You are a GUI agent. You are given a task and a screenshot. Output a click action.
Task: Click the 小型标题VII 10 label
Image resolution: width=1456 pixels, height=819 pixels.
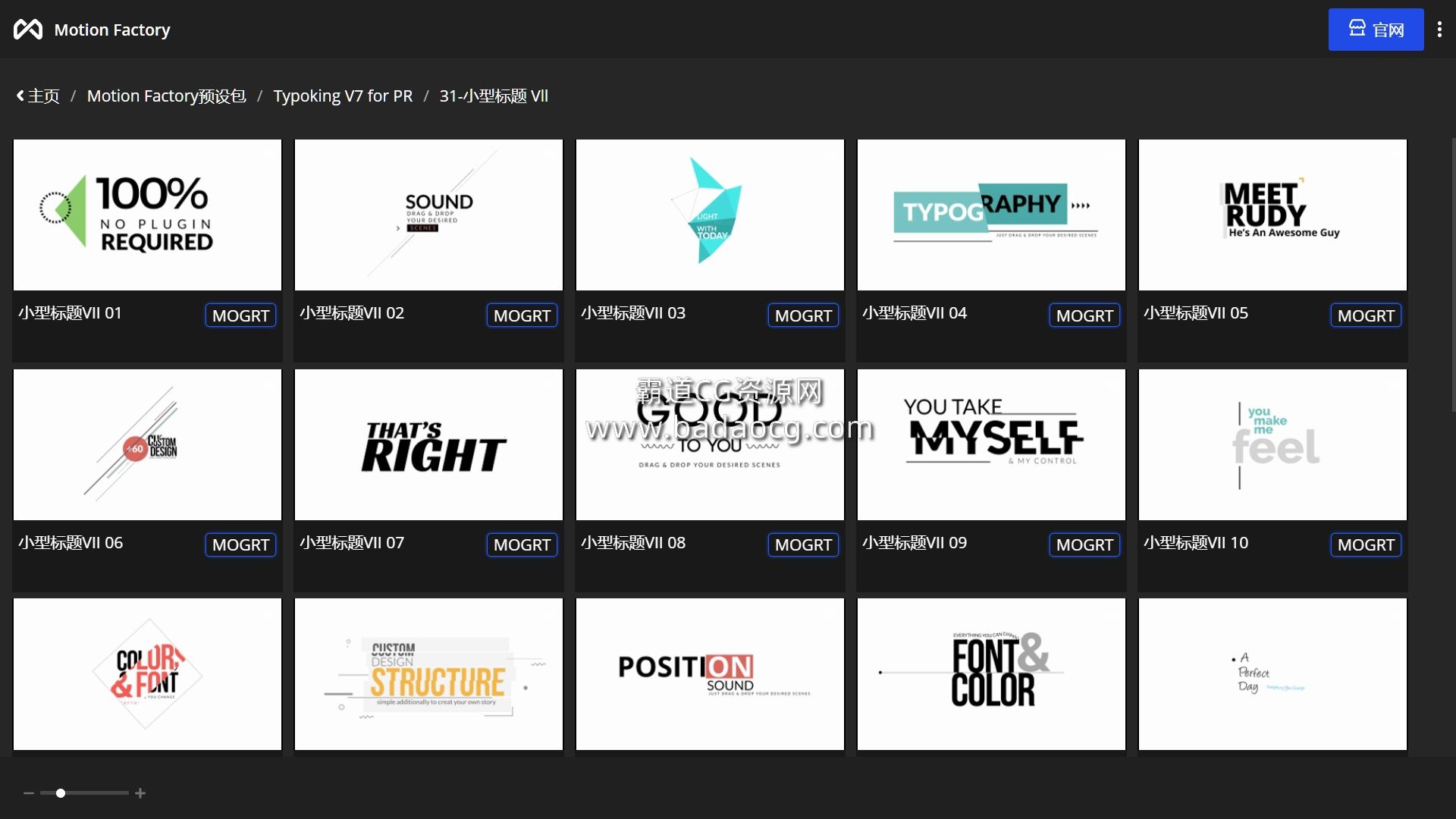(1196, 543)
